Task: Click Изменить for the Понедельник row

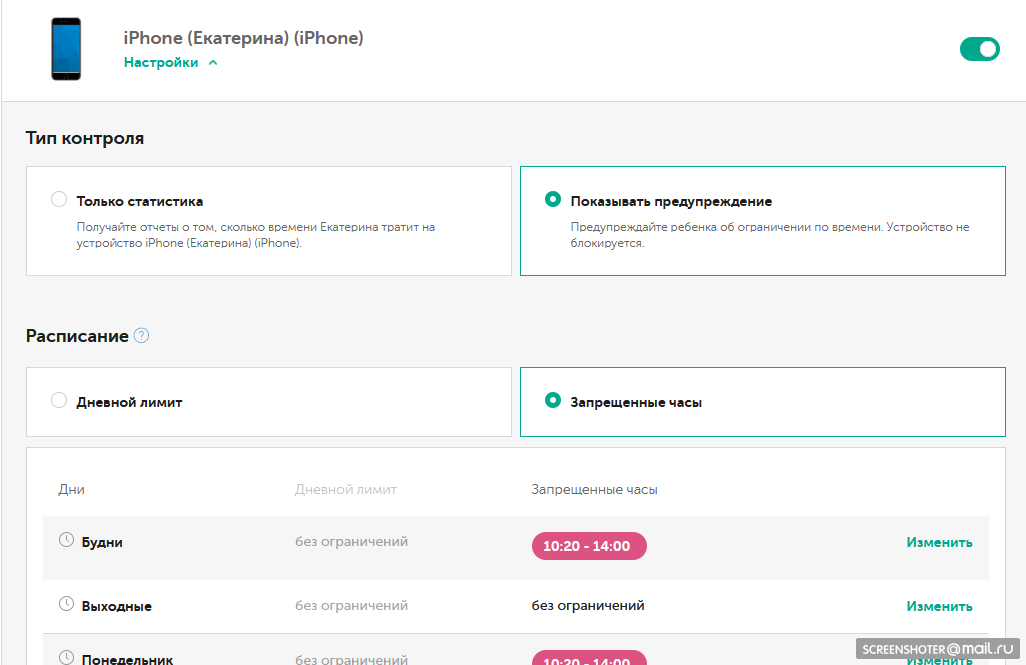Action: click(939, 659)
